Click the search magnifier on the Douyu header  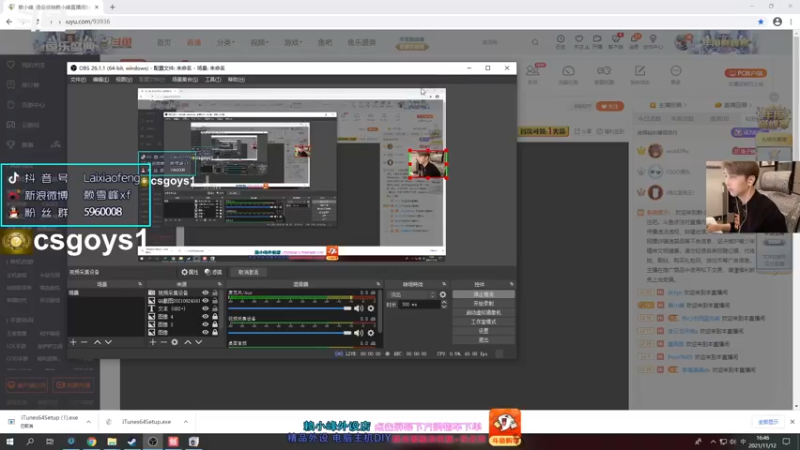click(535, 42)
